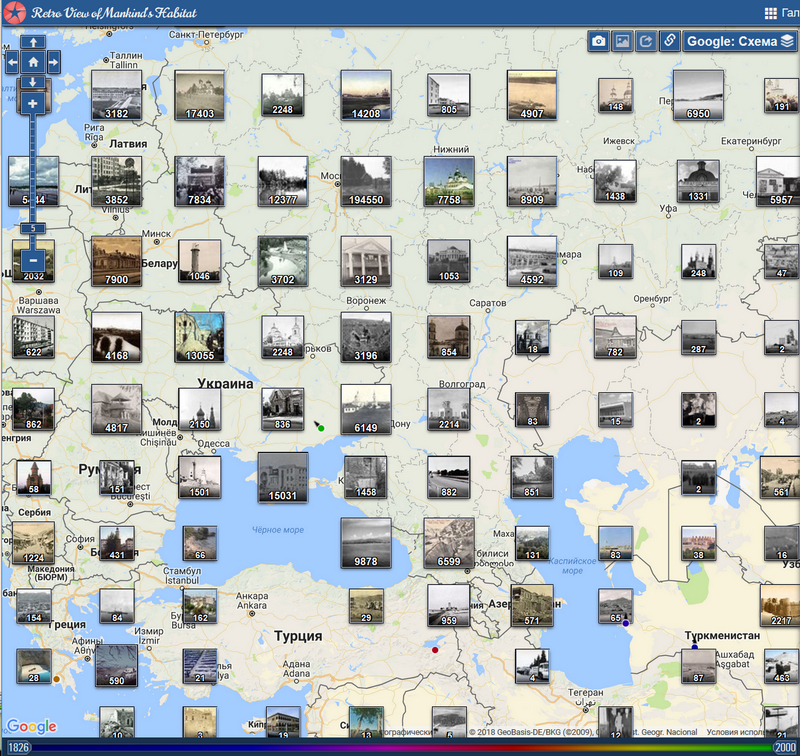Click the zoom level 5 slider handle
The image size is (800, 756).
pyautogui.click(x=33, y=228)
